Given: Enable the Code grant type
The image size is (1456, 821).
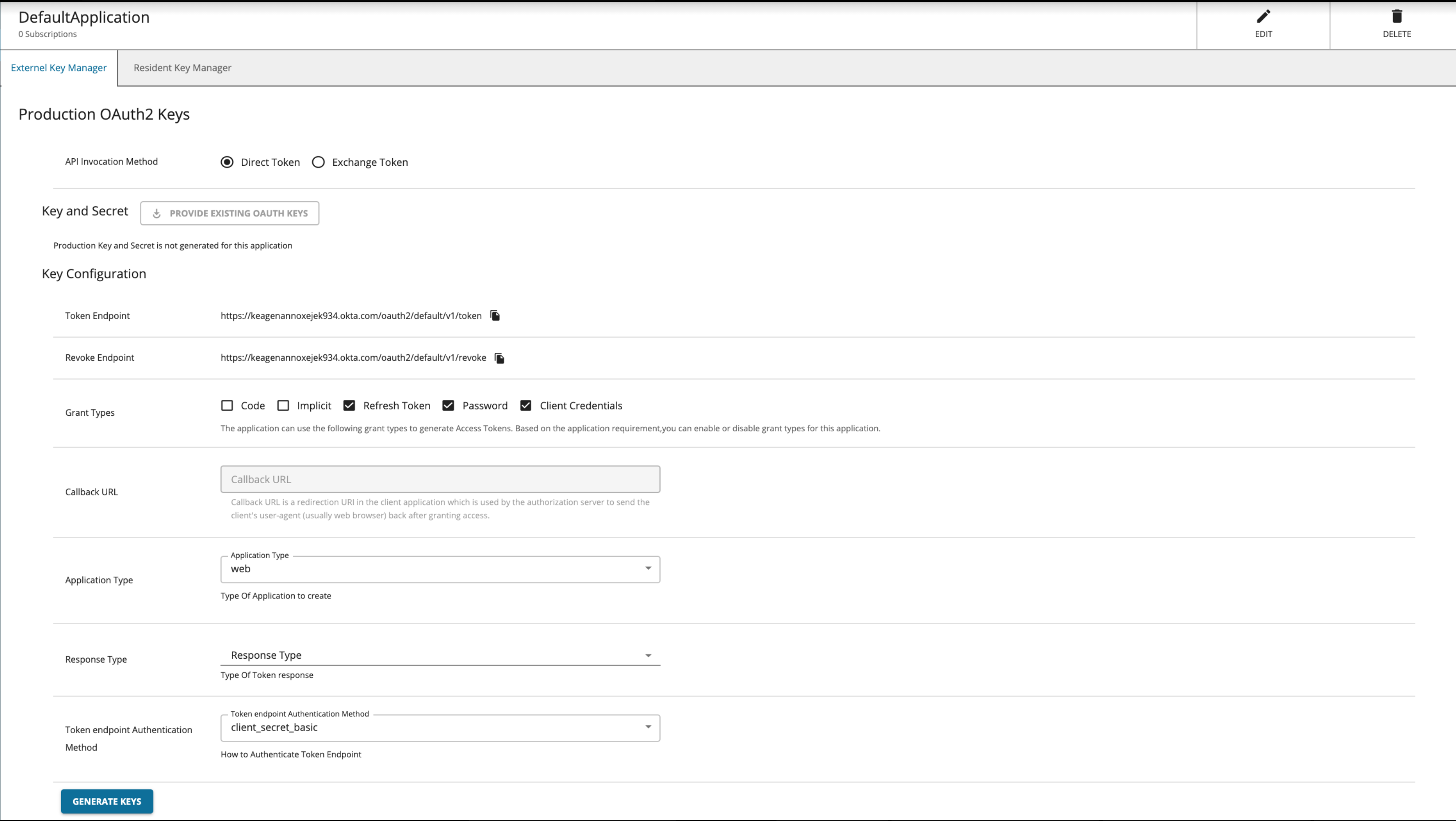Looking at the screenshot, I should (x=227, y=406).
